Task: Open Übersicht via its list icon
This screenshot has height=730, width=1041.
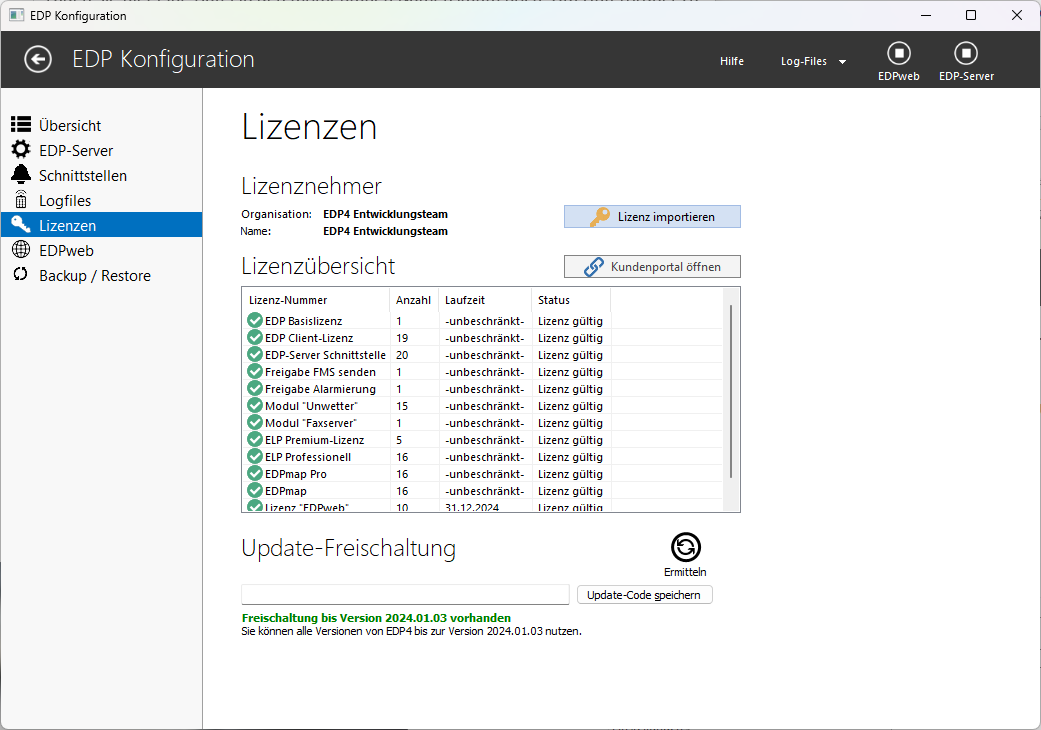Action: click(21, 125)
